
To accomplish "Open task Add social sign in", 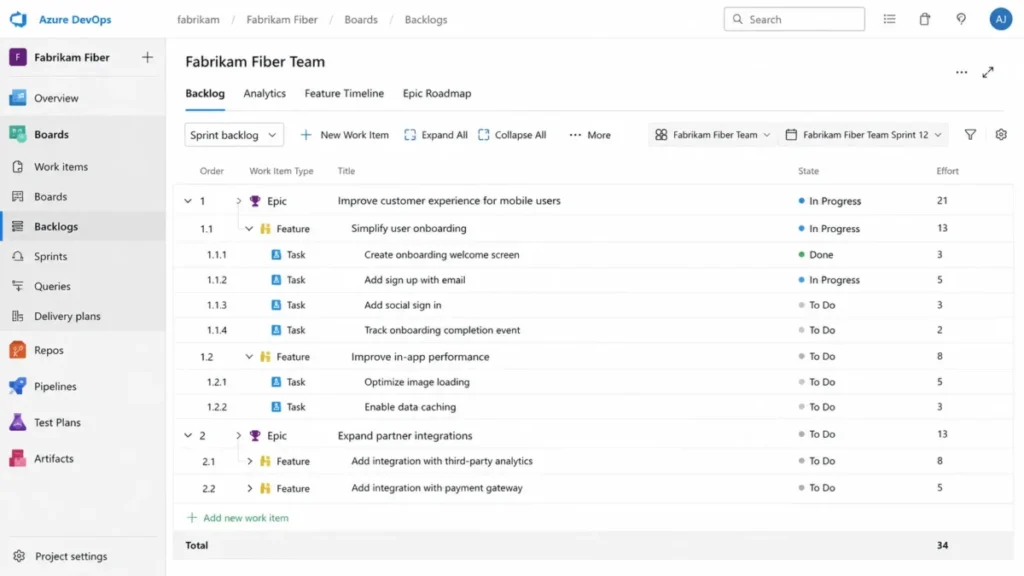I will point(403,305).
